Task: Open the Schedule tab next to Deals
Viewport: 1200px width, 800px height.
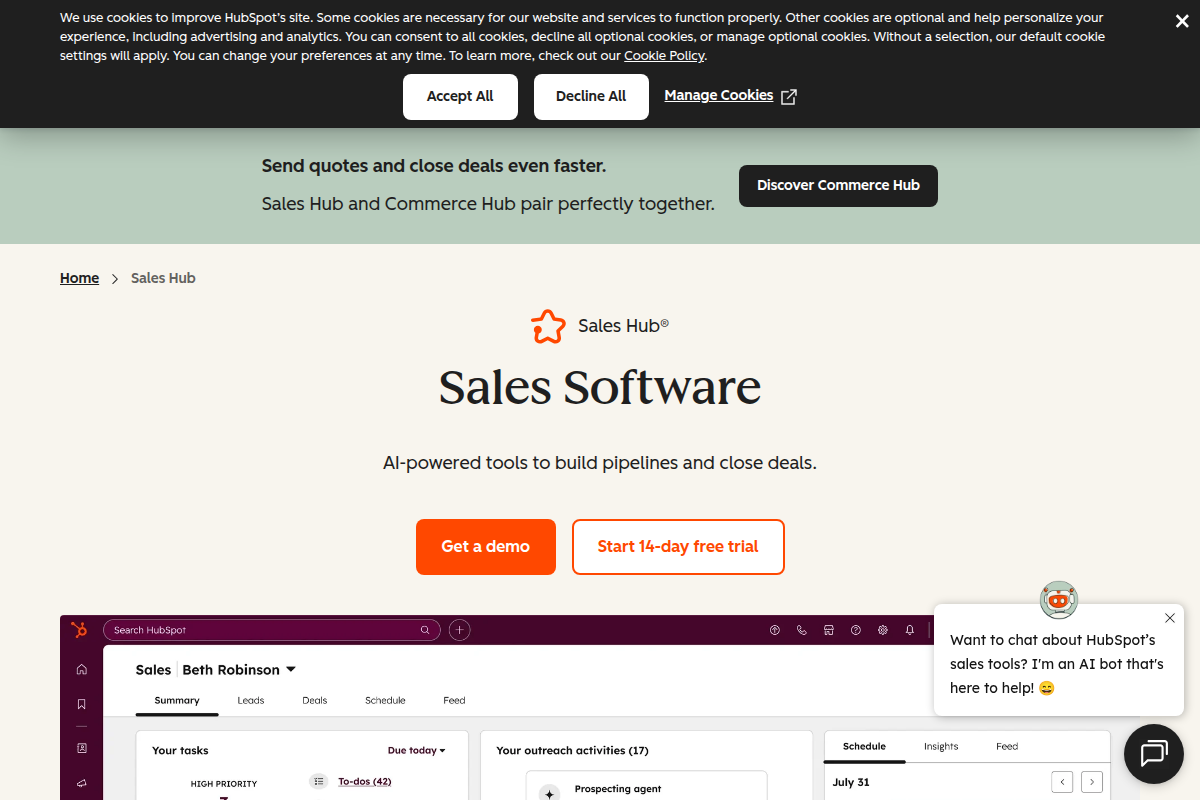Action: pyautogui.click(x=385, y=701)
